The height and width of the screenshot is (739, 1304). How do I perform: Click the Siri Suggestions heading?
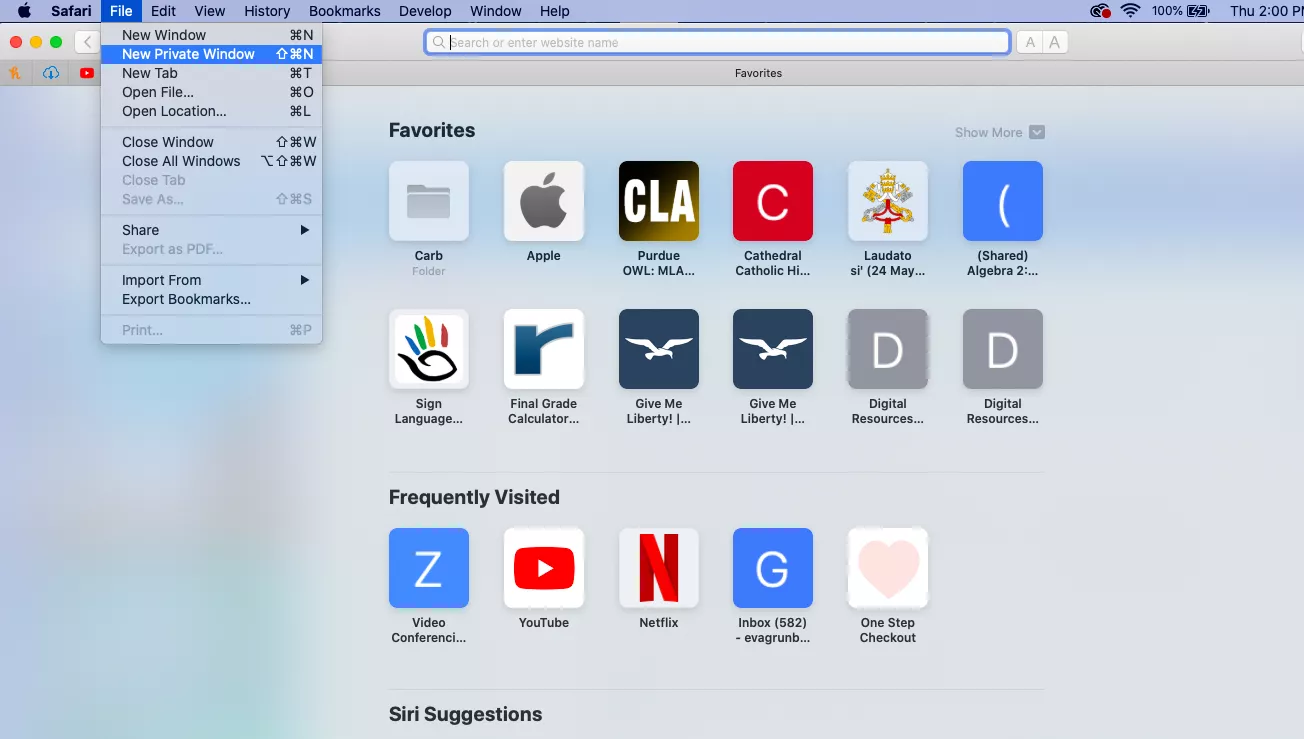[x=466, y=714]
